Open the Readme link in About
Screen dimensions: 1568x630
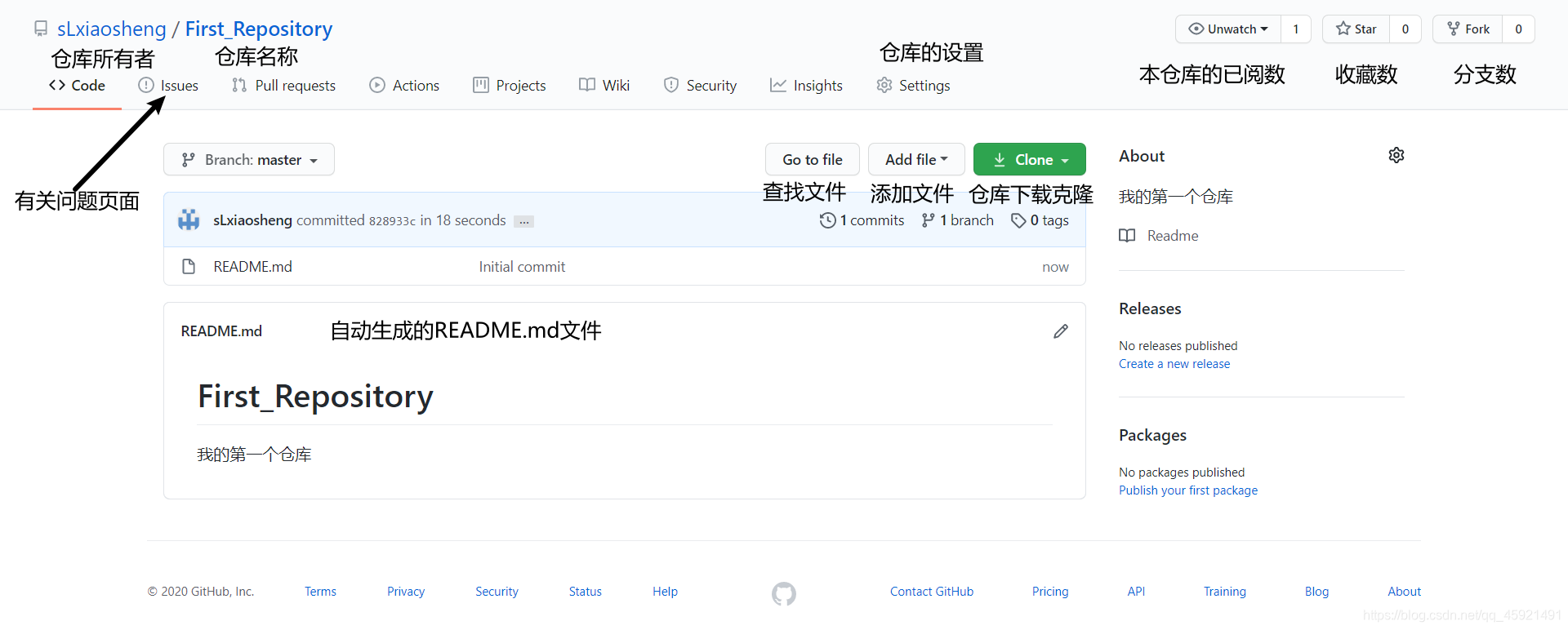[1173, 236]
